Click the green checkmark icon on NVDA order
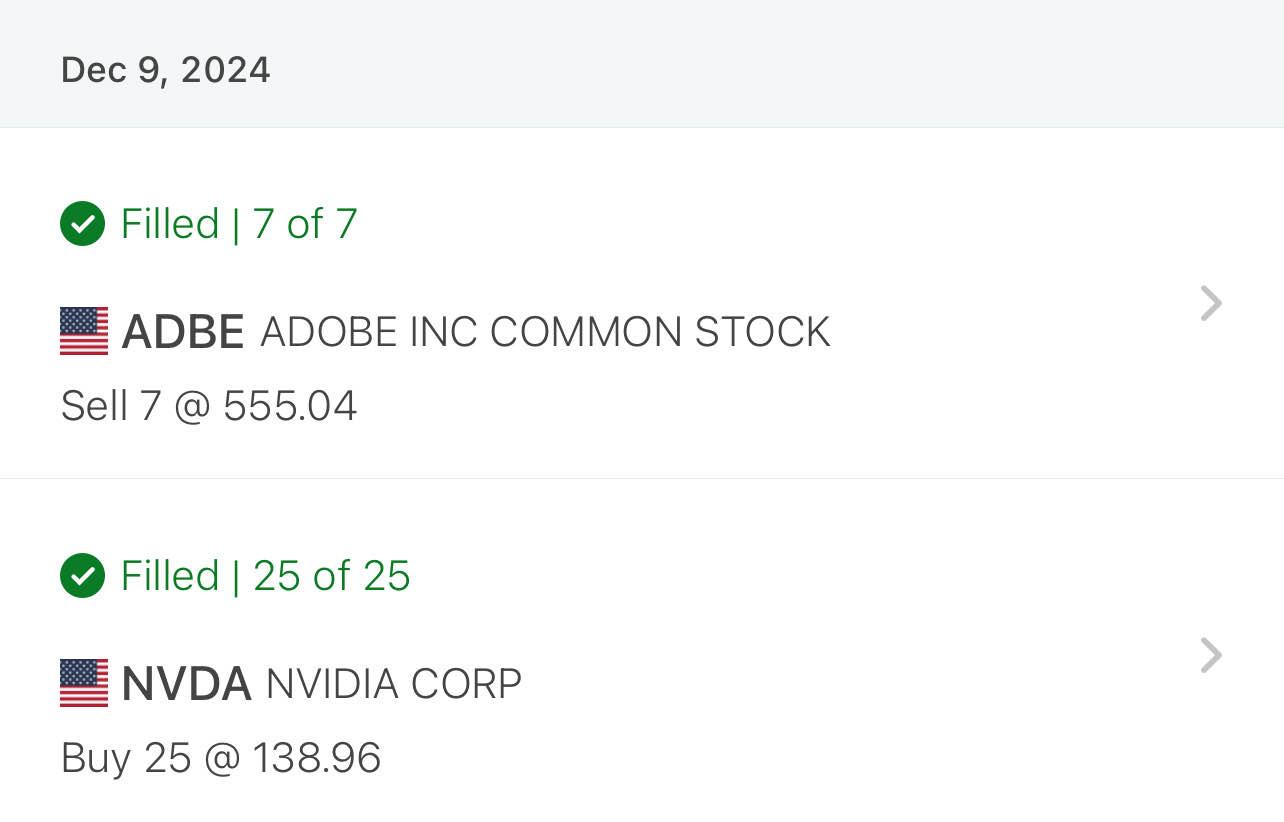The width and height of the screenshot is (1284, 822). click(83, 576)
